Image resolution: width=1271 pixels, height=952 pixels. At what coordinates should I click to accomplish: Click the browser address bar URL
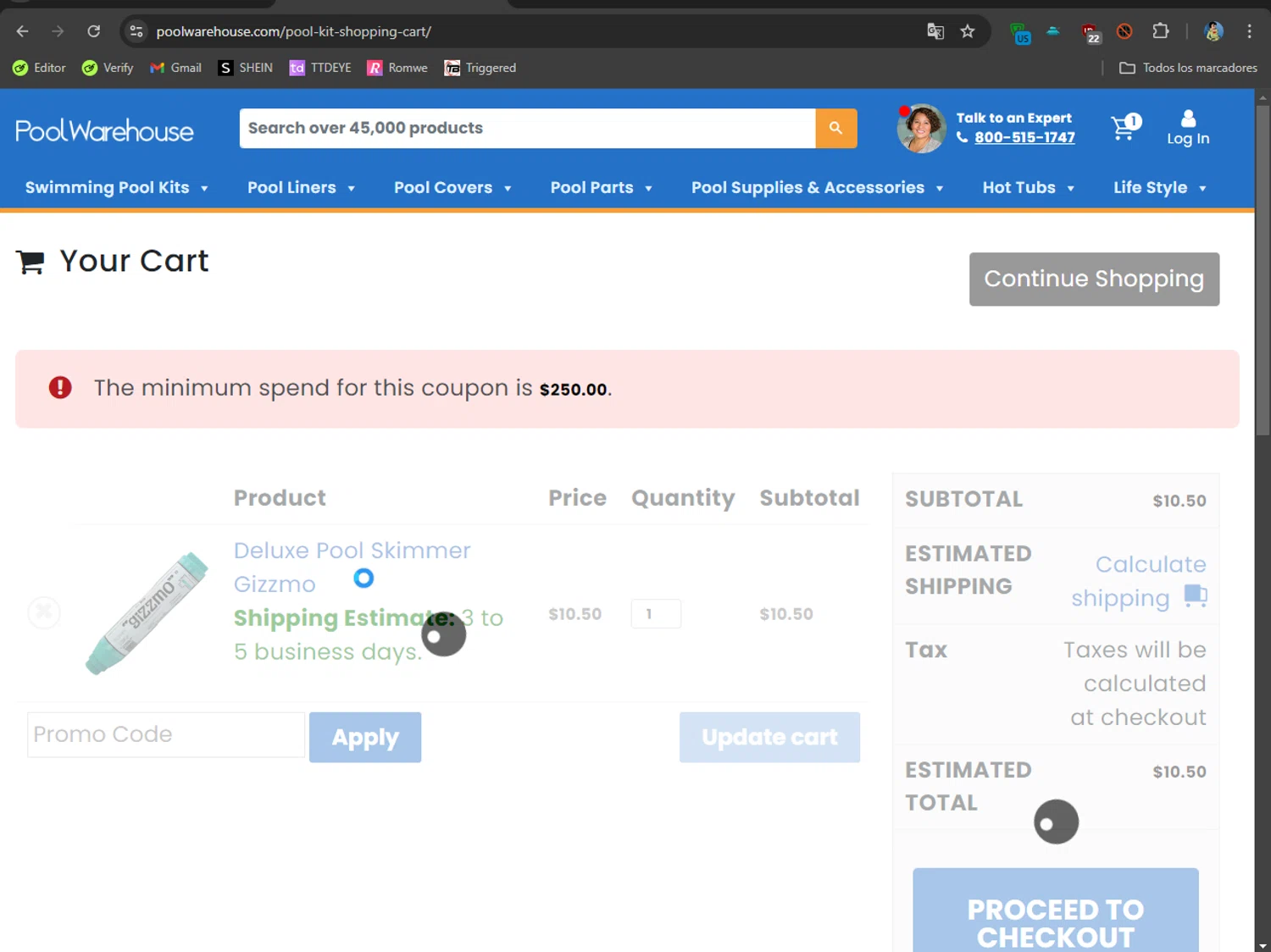pos(293,31)
